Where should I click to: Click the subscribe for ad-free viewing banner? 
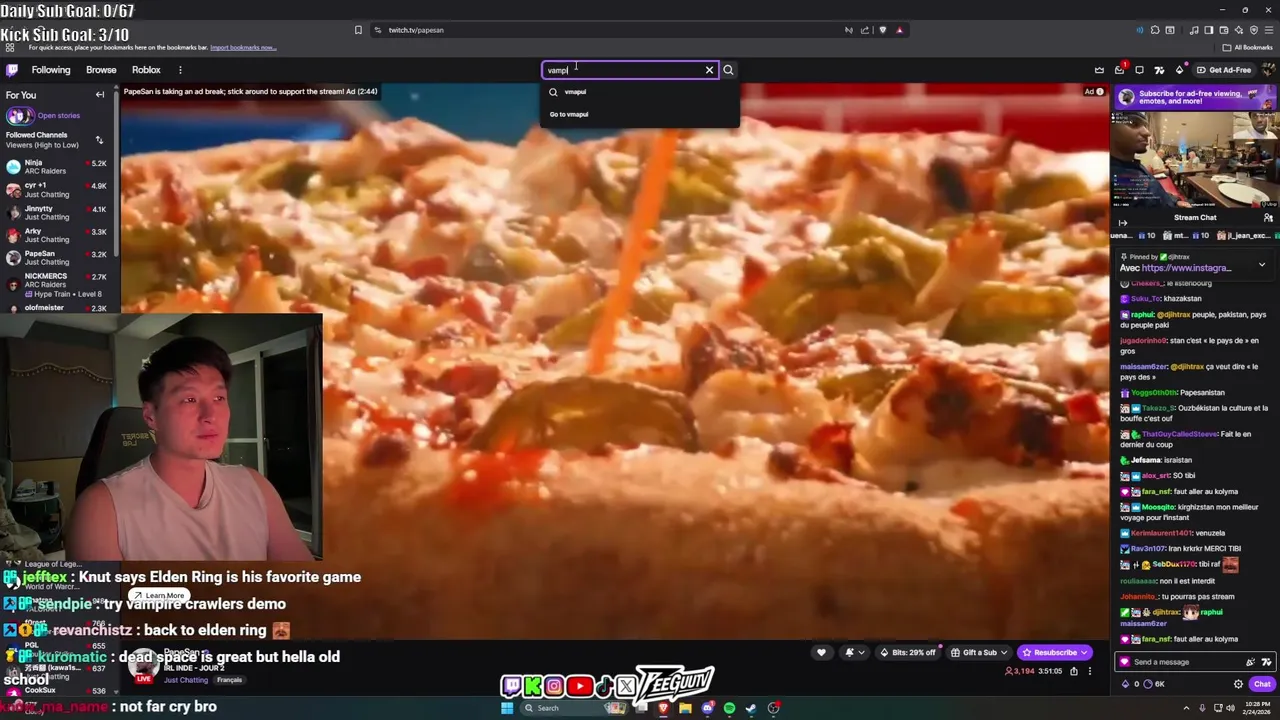1195,97
